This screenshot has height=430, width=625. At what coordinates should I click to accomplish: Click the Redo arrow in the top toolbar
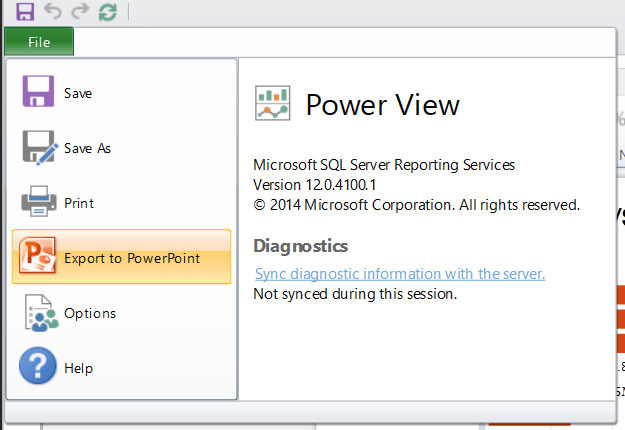click(79, 12)
